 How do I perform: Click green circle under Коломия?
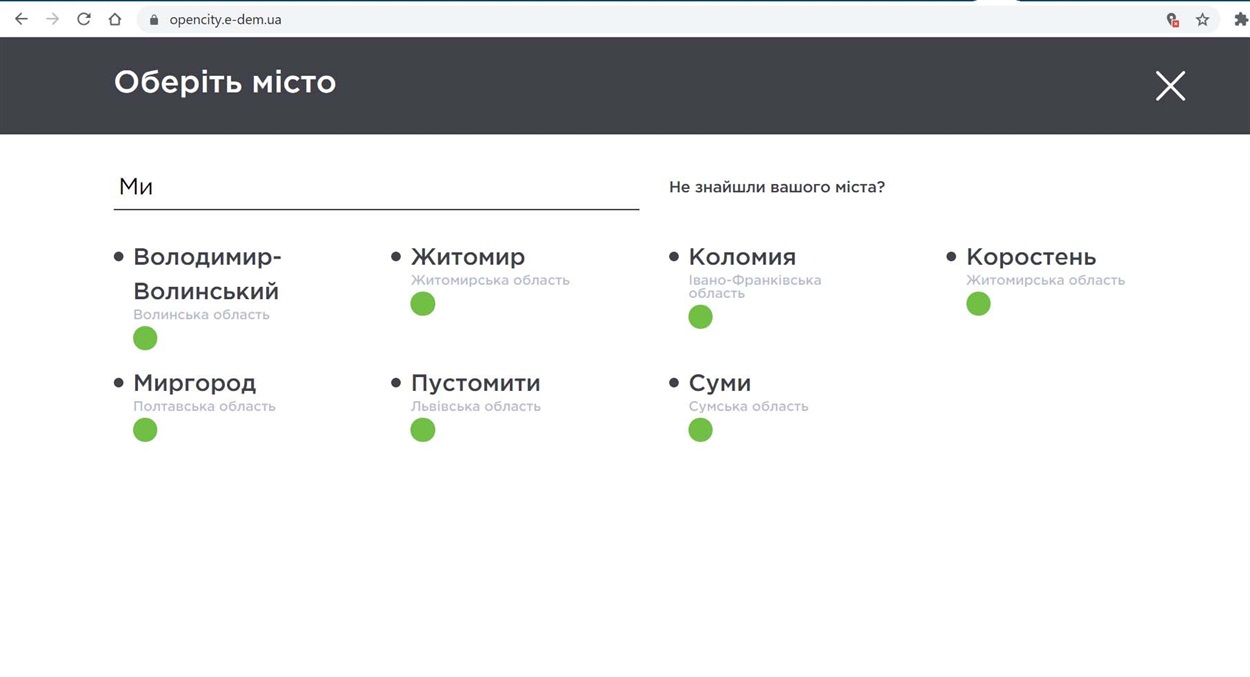pyautogui.click(x=700, y=317)
